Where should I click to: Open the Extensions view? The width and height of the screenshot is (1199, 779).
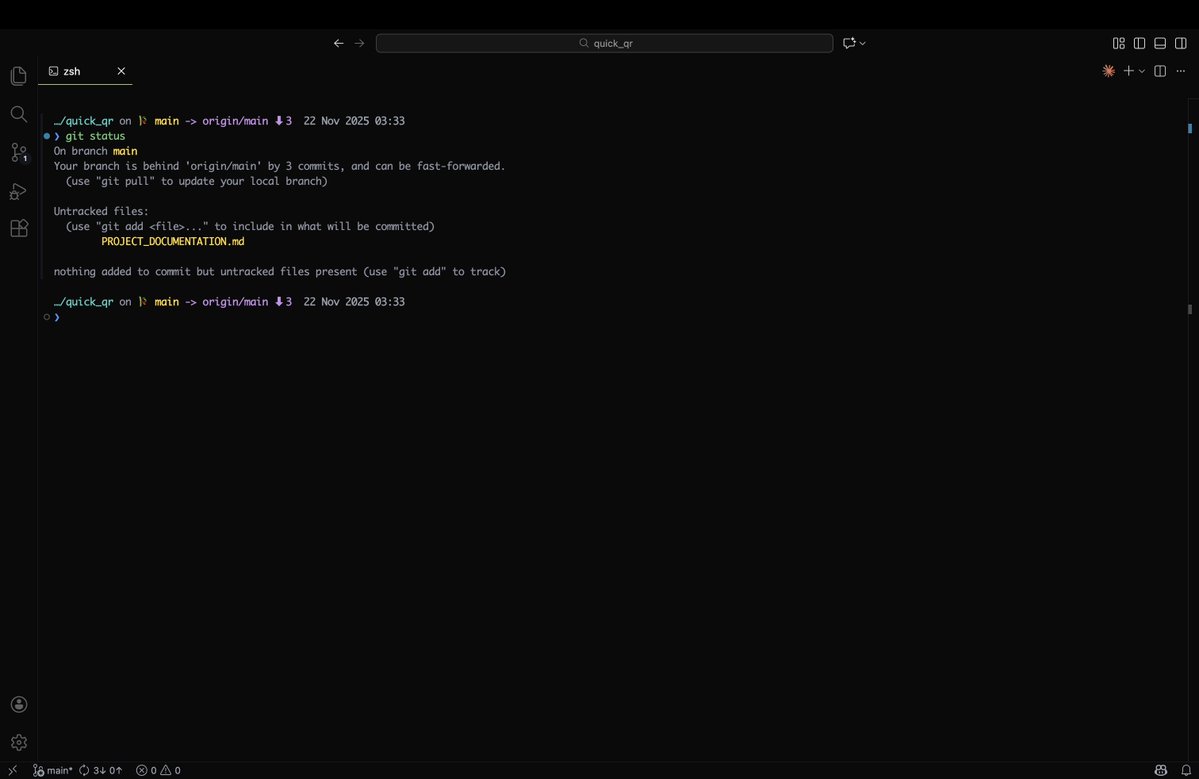(x=18, y=228)
